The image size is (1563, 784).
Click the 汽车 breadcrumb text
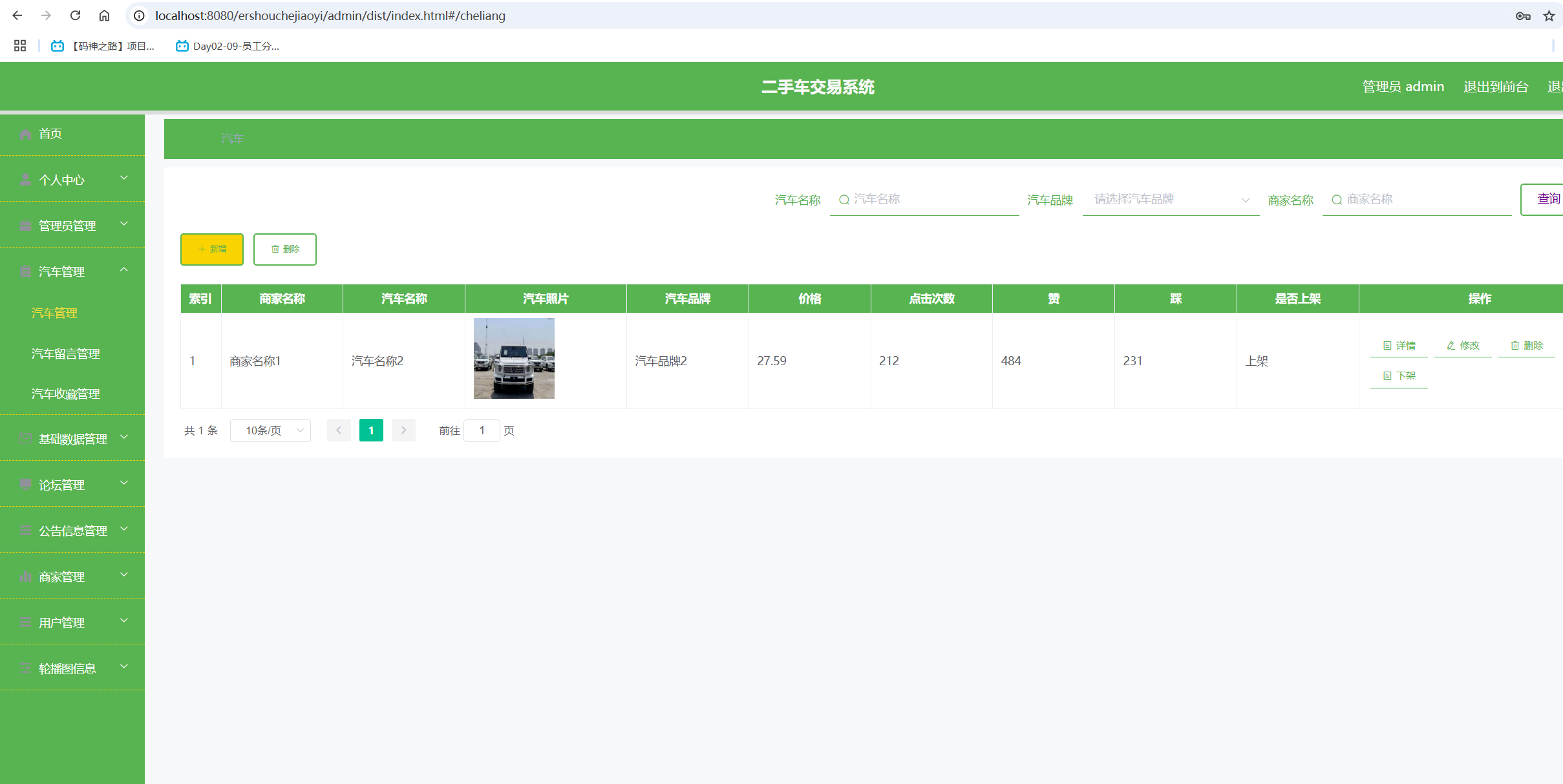point(232,139)
